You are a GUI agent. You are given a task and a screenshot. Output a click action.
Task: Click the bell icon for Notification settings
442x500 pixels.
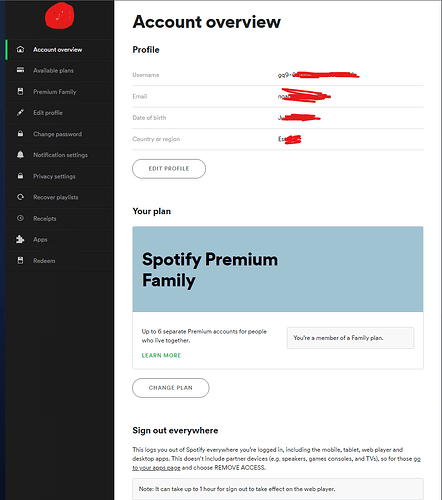point(20,155)
